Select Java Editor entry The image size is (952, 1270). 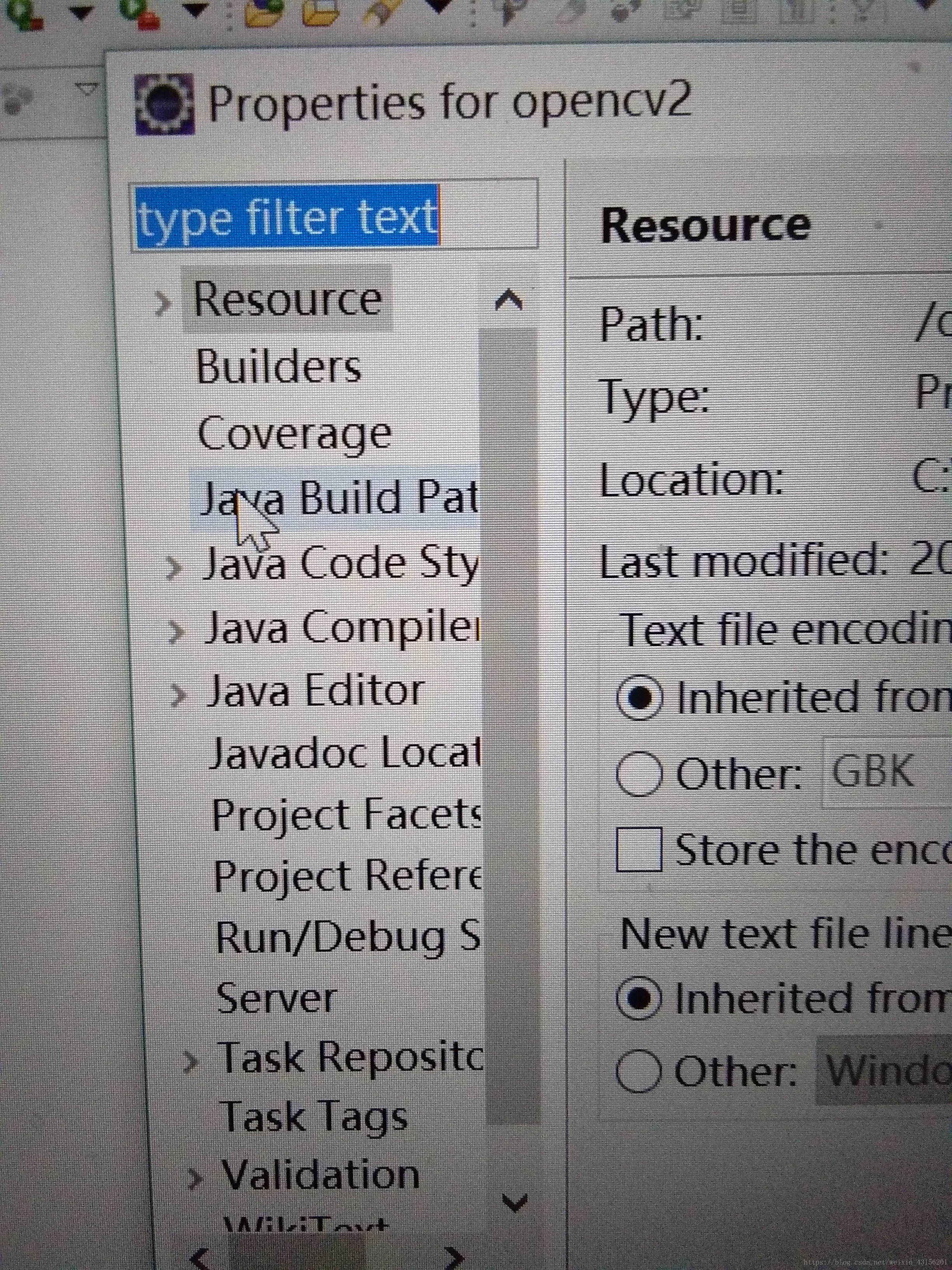tap(316, 691)
